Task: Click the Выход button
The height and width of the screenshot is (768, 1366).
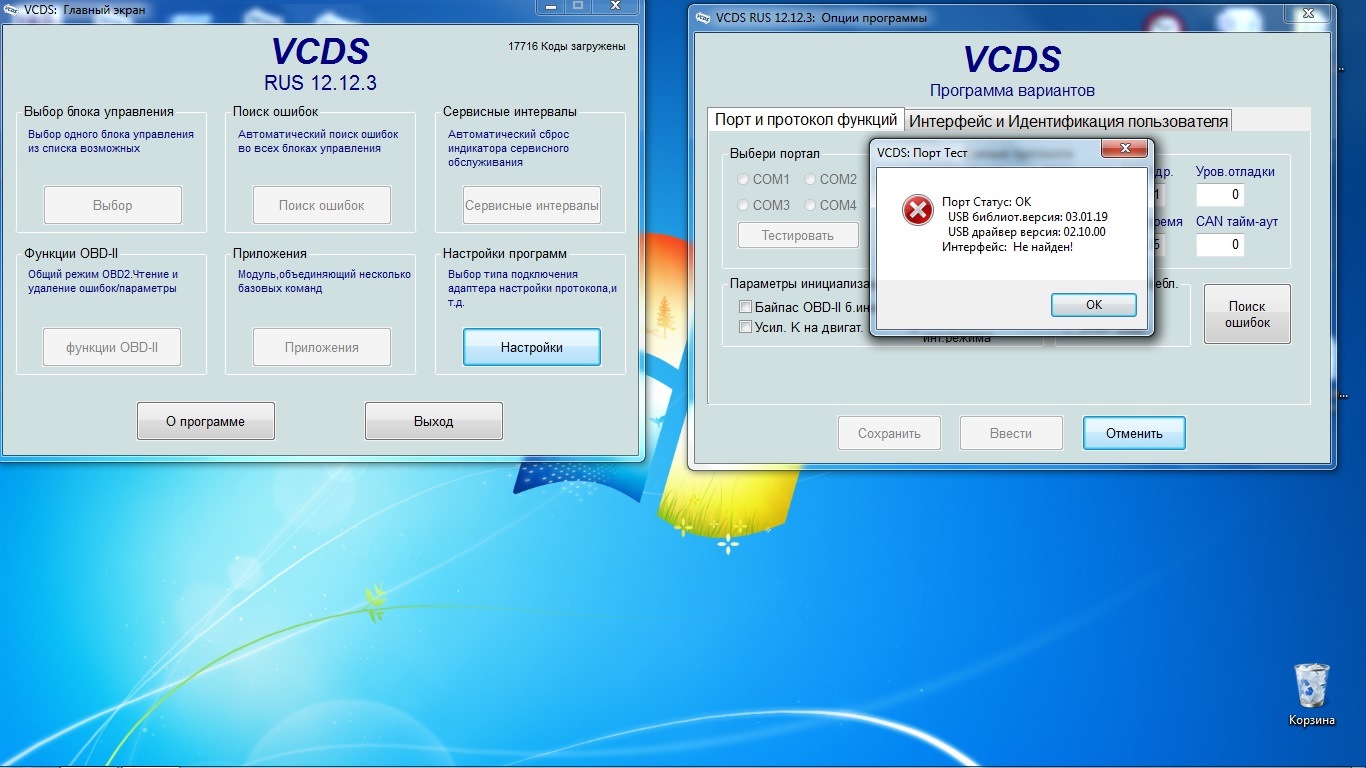Action: [434, 421]
